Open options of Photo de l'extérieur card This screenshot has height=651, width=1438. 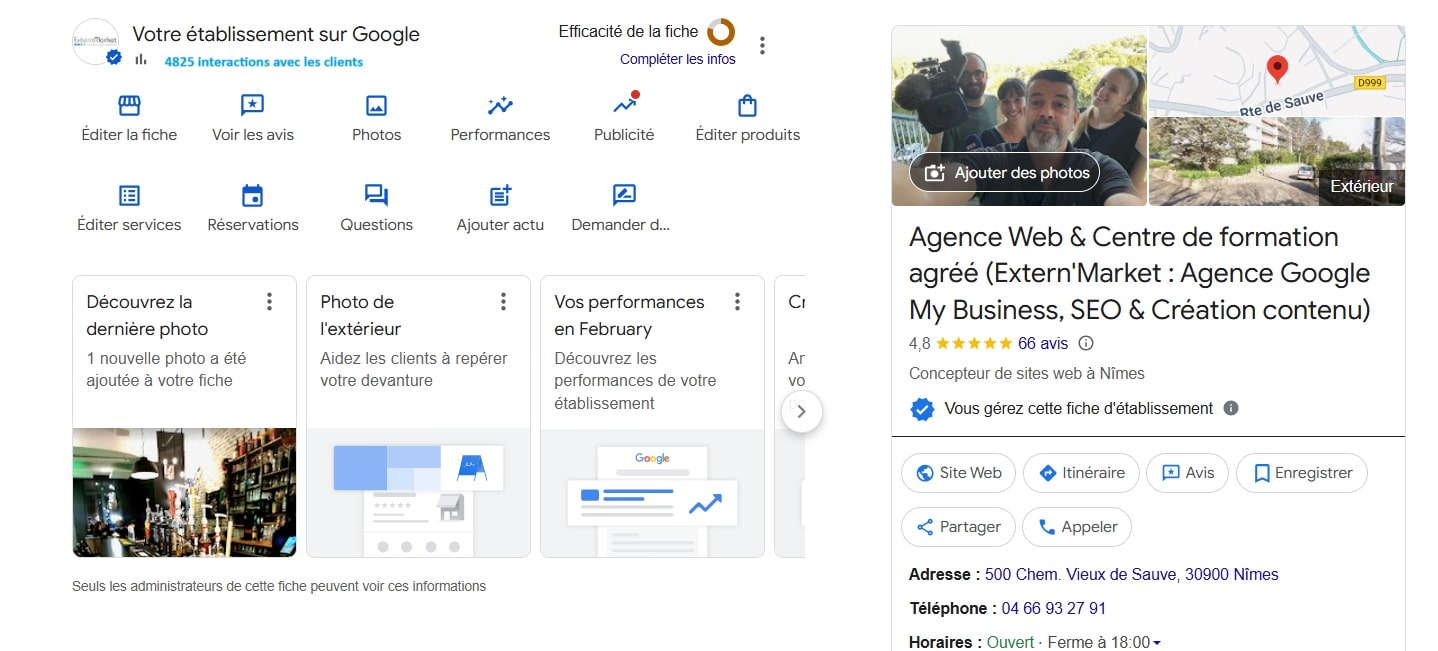503,301
